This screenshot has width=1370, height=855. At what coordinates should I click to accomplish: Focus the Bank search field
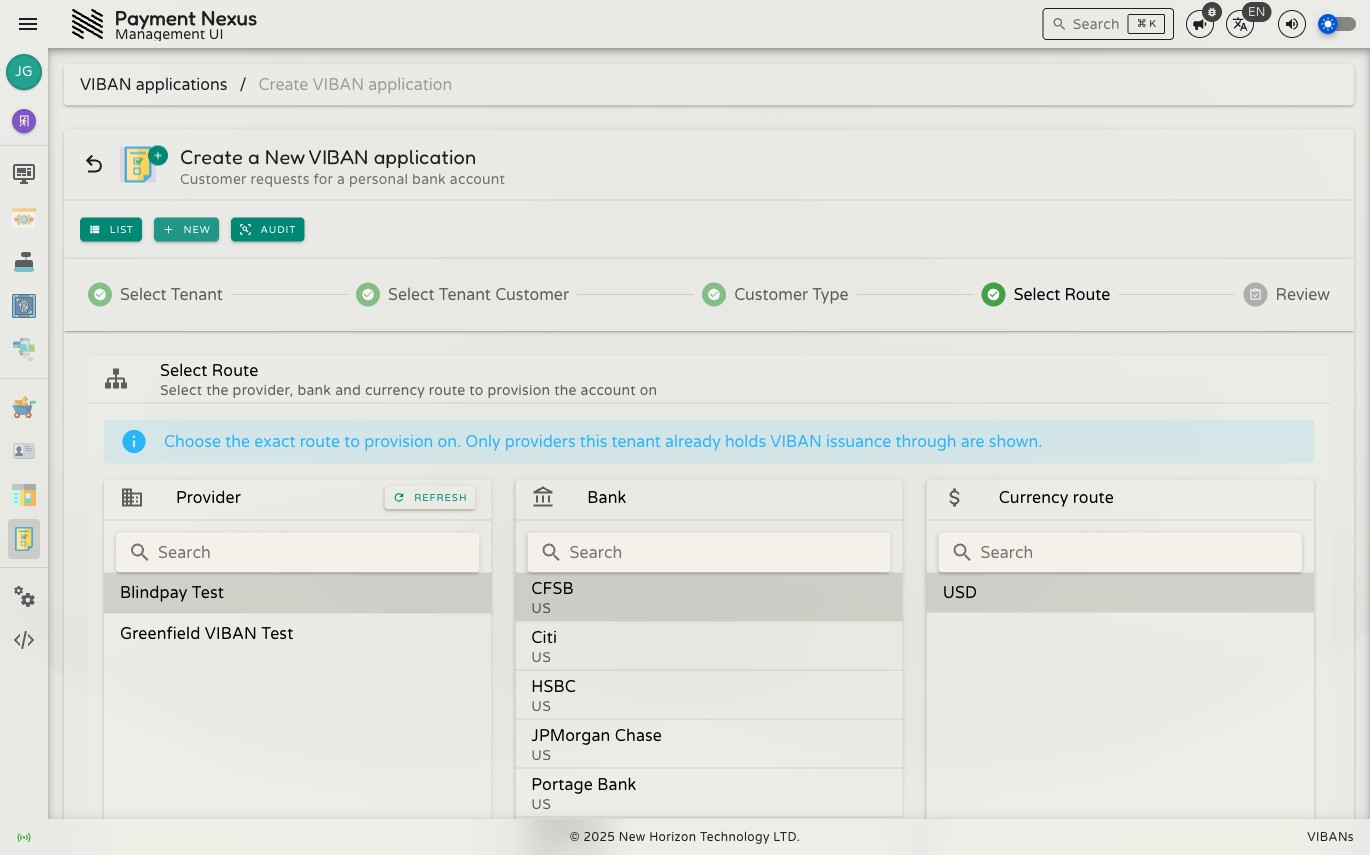[709, 552]
